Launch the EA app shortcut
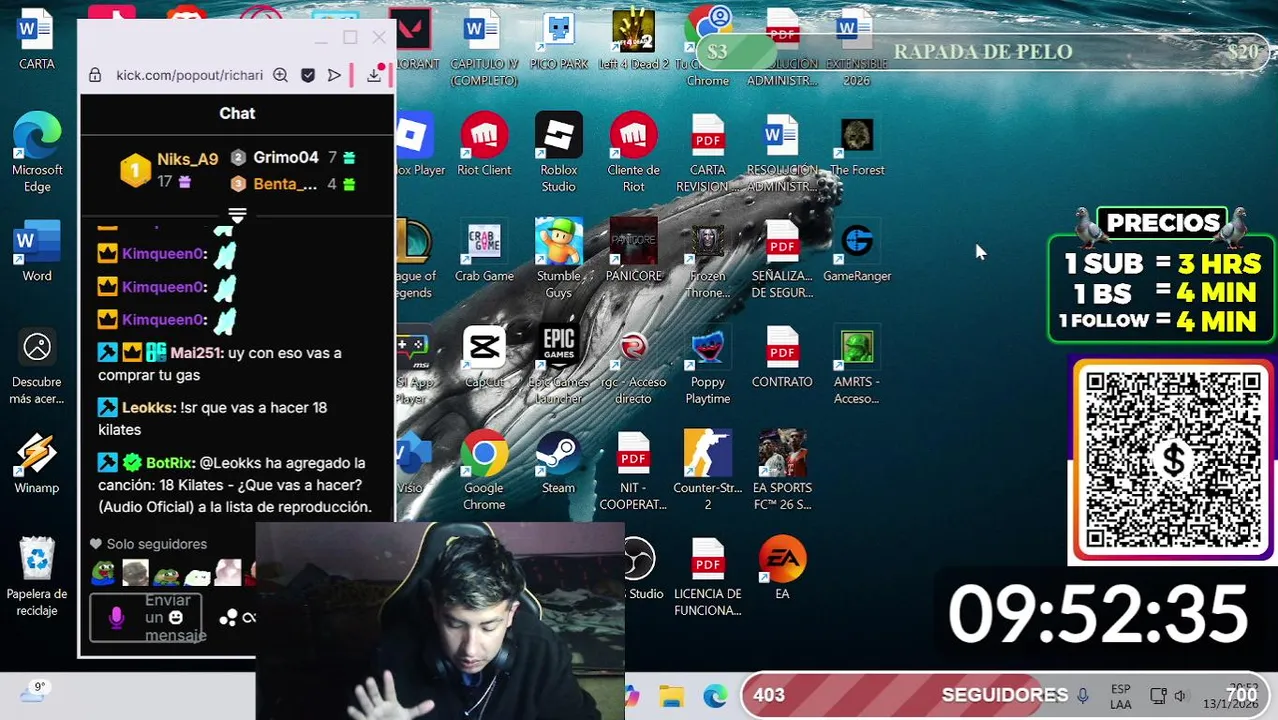1278x720 pixels. [x=782, y=569]
